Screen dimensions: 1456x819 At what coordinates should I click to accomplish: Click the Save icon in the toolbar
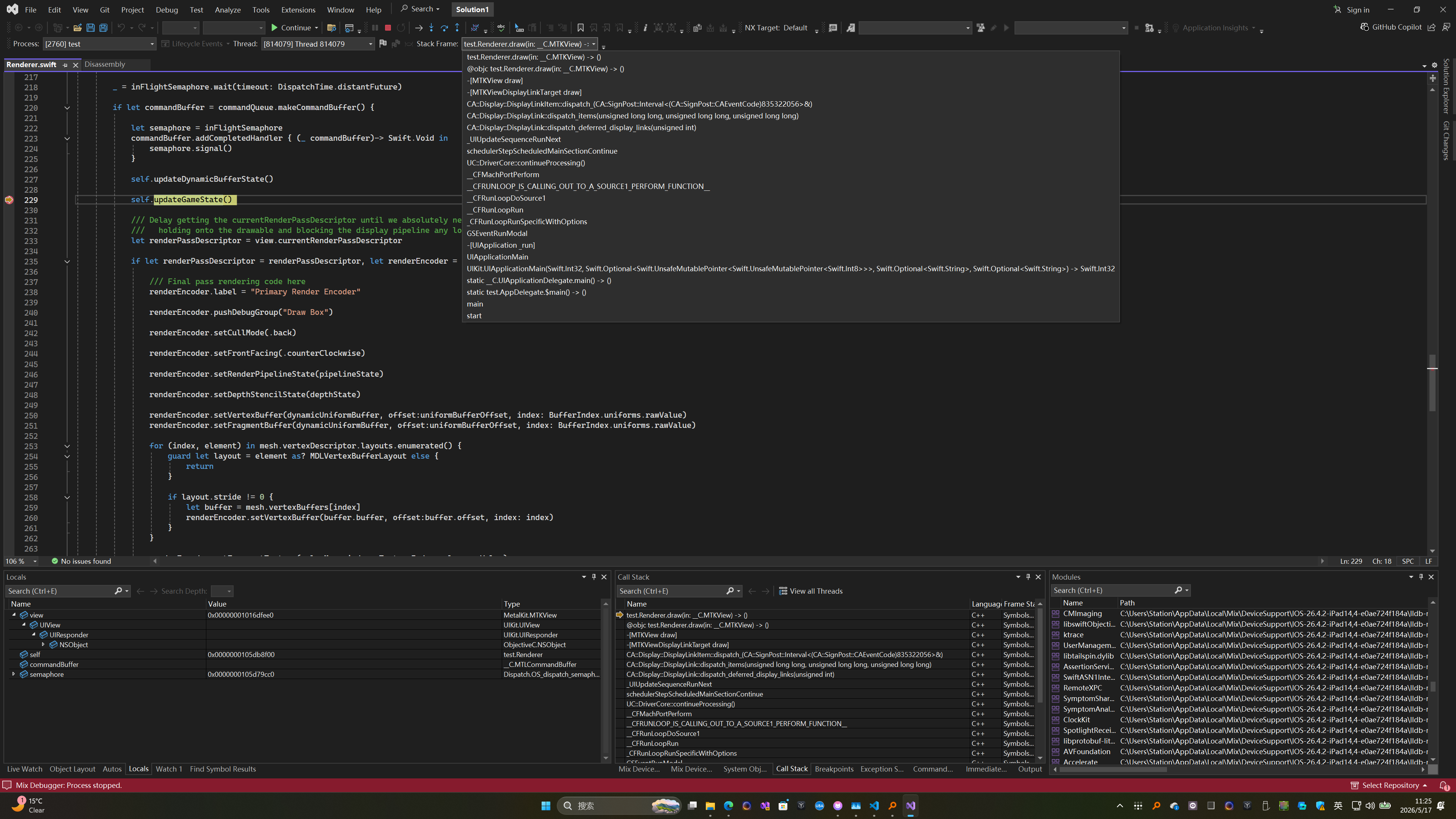click(90, 28)
